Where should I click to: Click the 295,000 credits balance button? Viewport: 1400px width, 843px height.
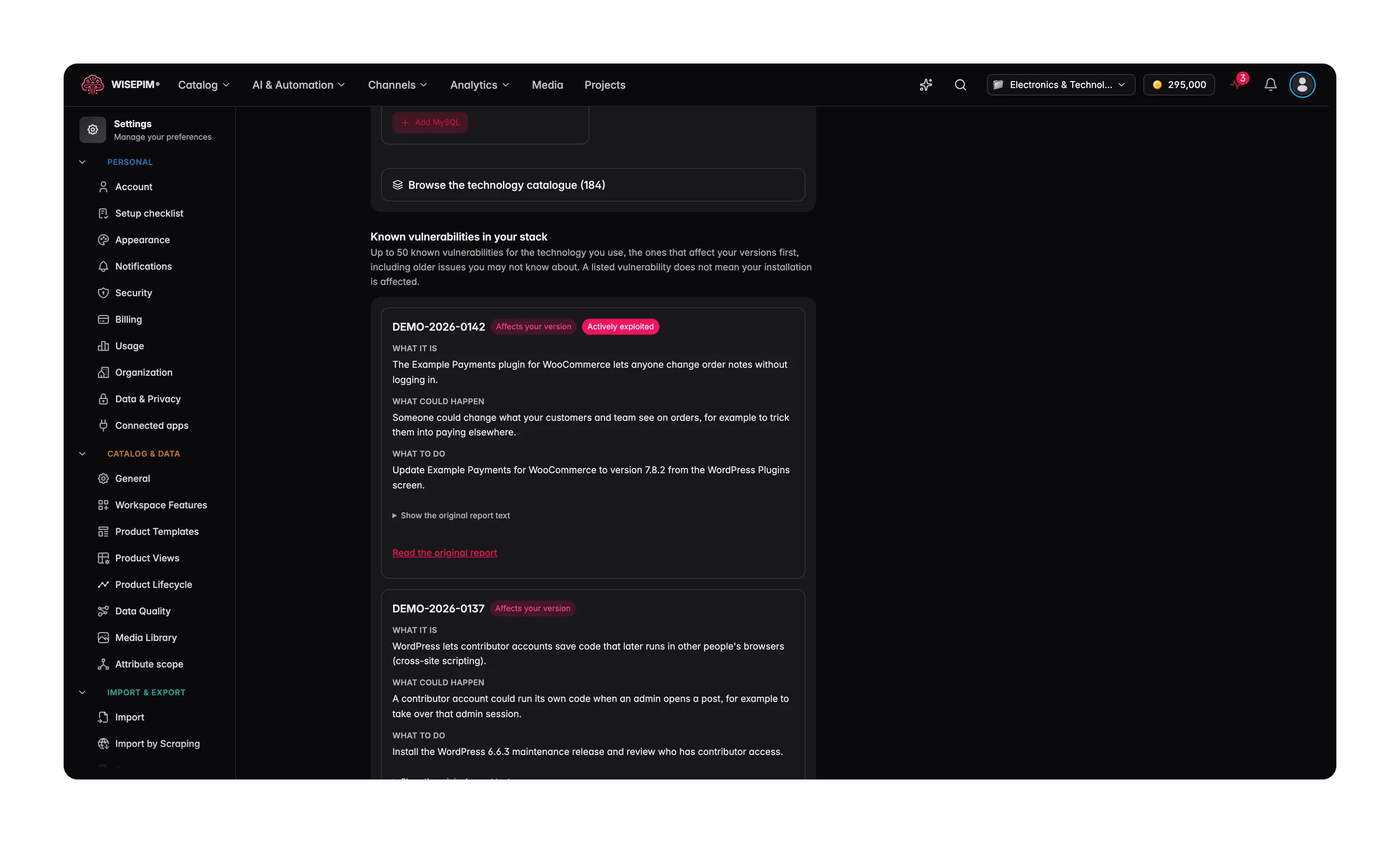(1179, 85)
